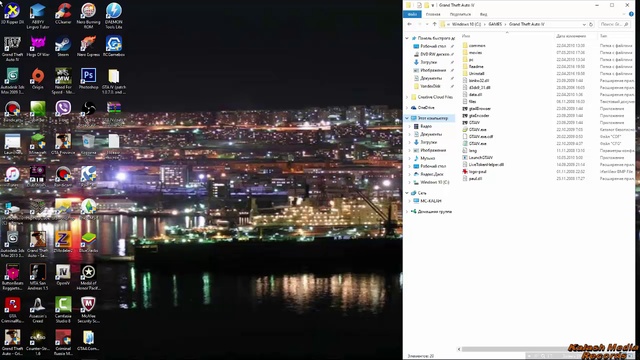Open the Nero Express icon
This screenshot has width=640, height=360.
coord(88,46)
